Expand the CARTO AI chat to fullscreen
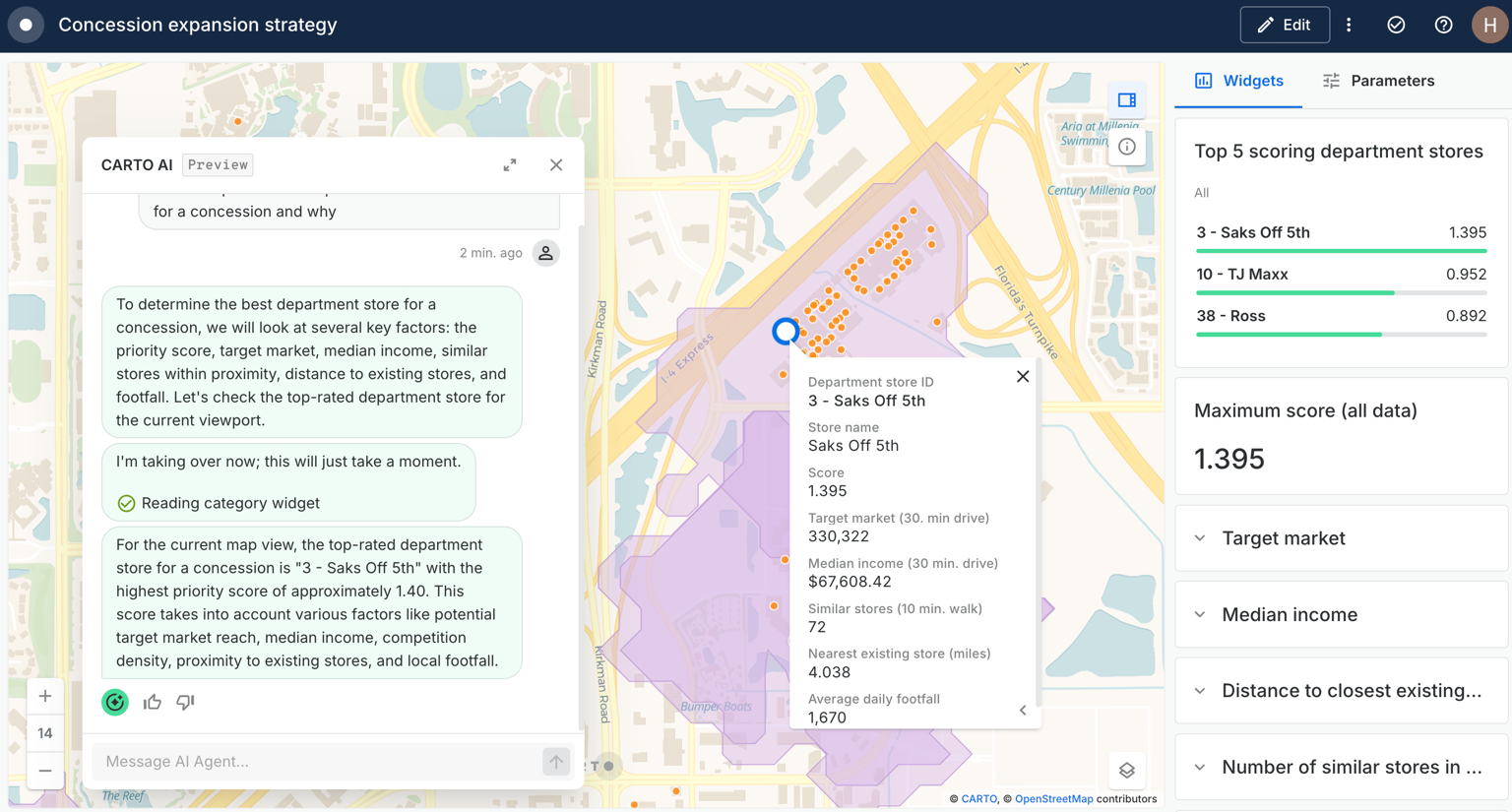 (x=510, y=164)
